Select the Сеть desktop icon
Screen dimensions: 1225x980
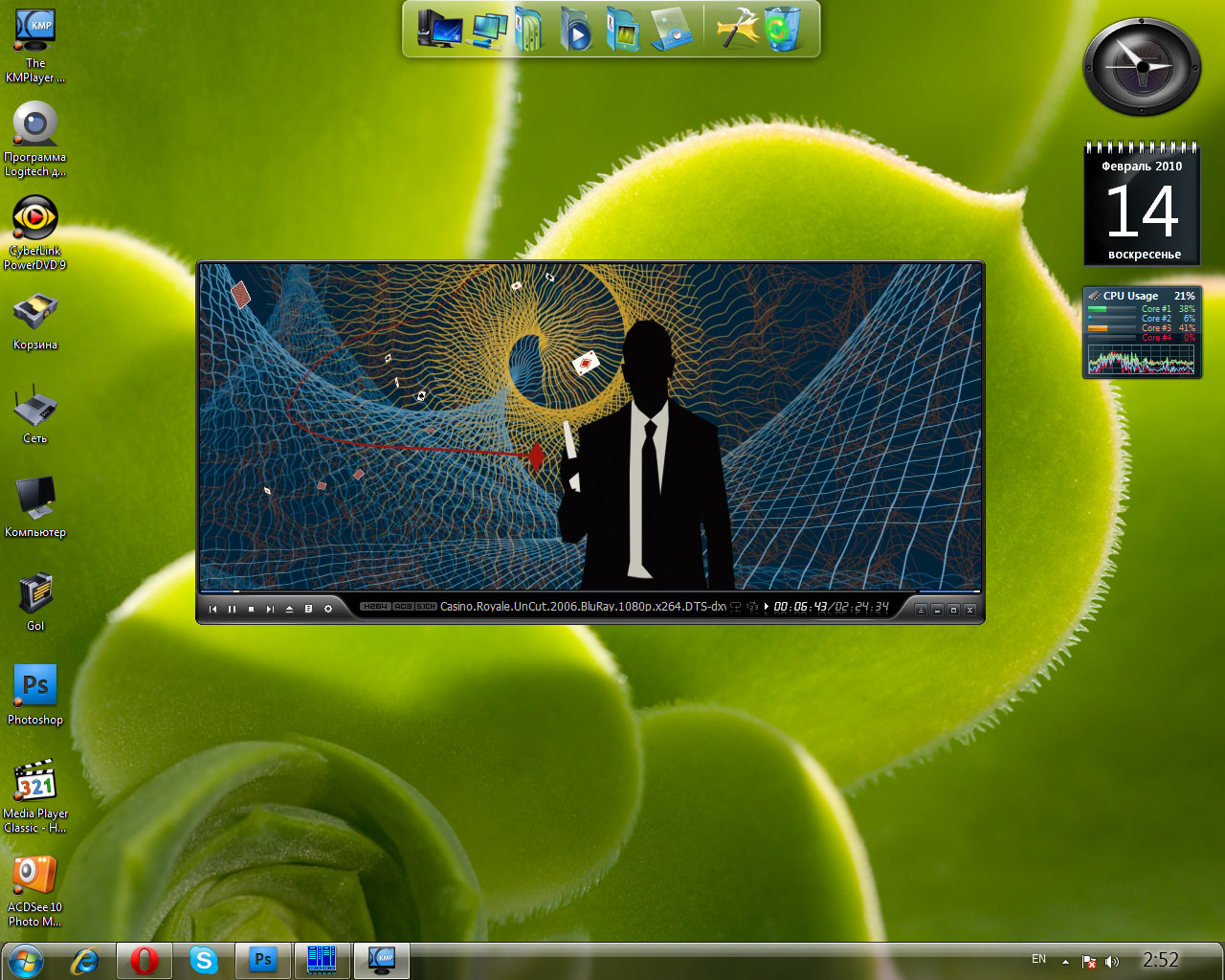pyautogui.click(x=35, y=415)
